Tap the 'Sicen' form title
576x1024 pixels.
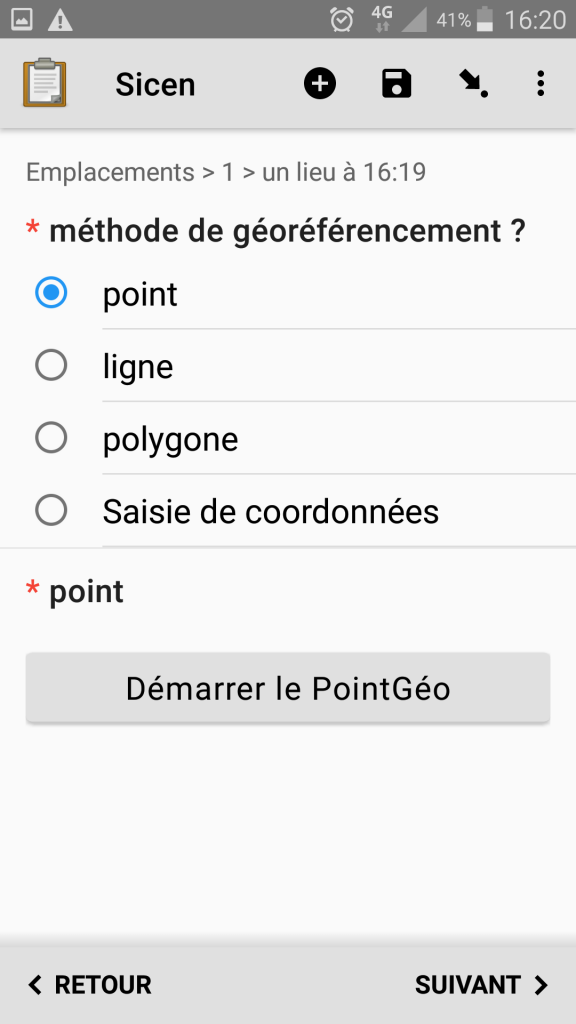coord(155,84)
